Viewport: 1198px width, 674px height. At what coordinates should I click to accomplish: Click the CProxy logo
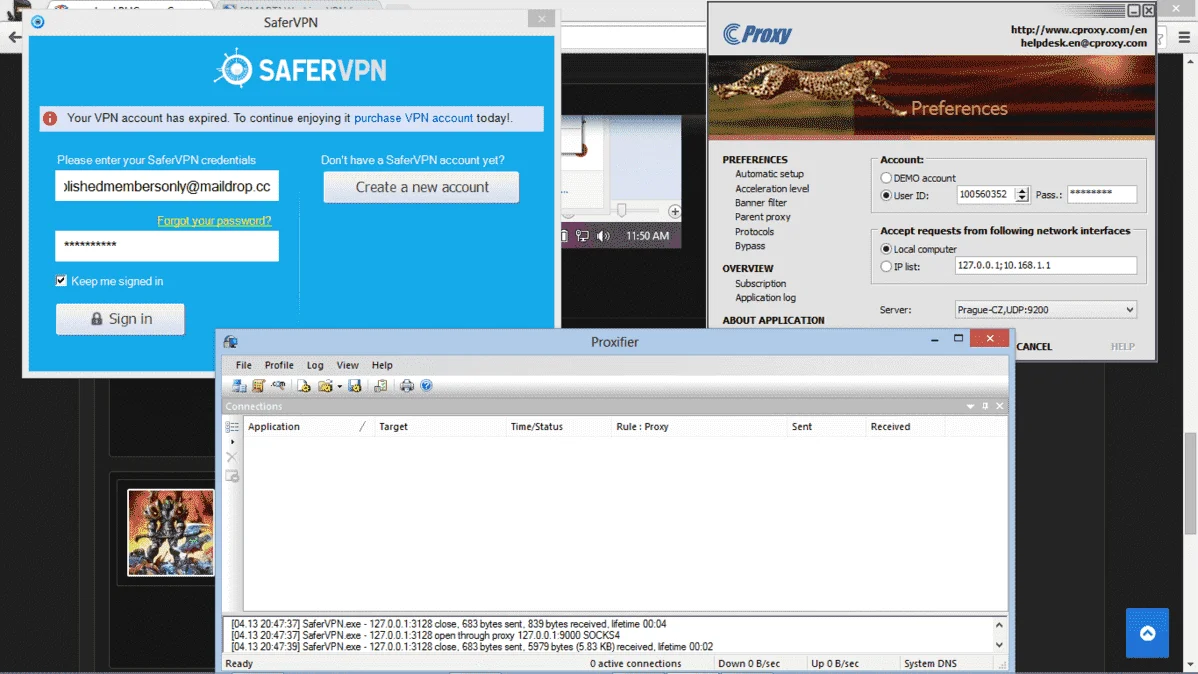pyautogui.click(x=757, y=34)
